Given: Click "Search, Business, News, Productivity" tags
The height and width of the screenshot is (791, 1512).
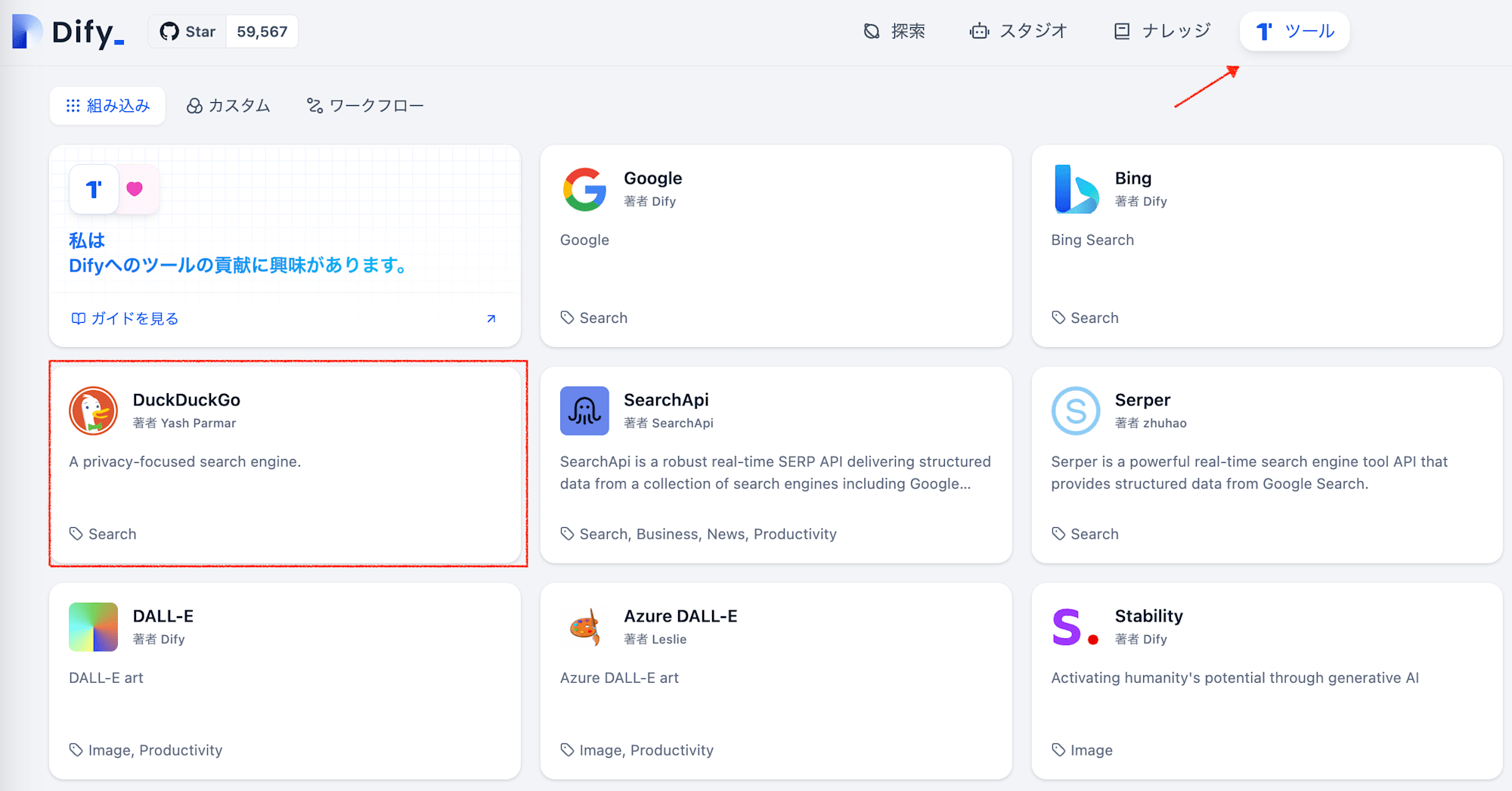Looking at the screenshot, I should click(x=708, y=534).
